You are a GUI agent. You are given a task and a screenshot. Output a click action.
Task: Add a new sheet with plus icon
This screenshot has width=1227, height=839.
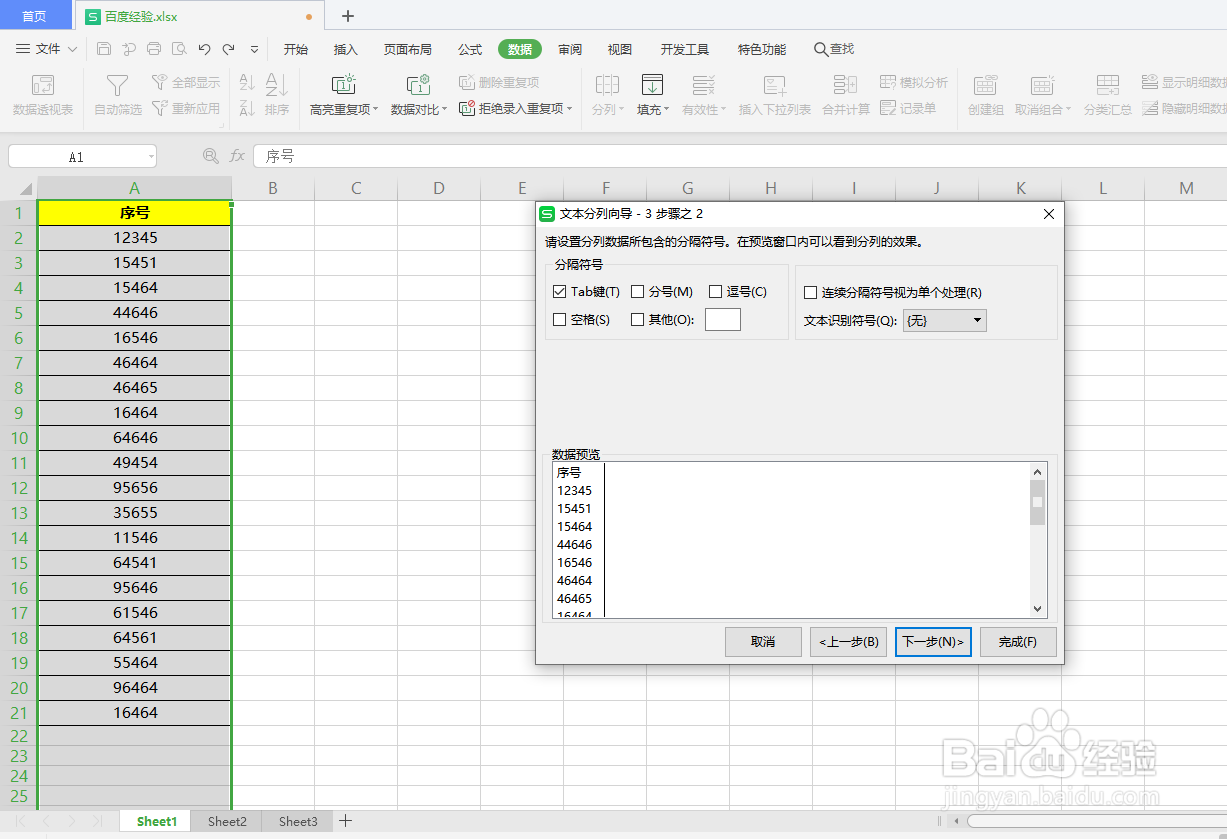(x=345, y=821)
